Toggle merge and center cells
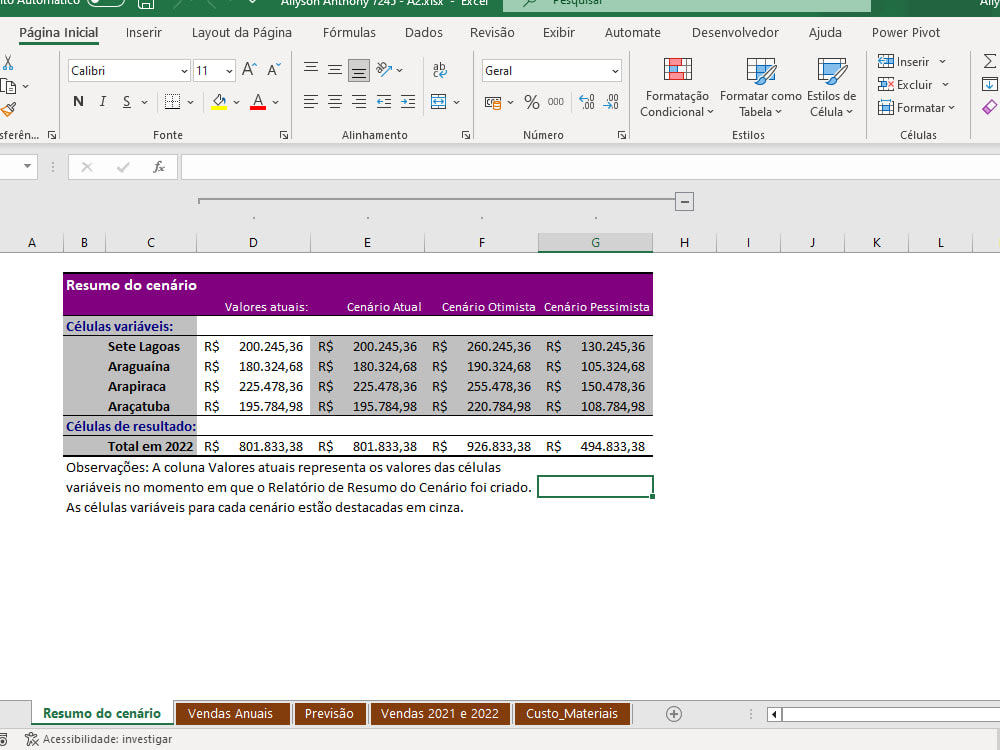The width and height of the screenshot is (1000, 750). [x=438, y=101]
